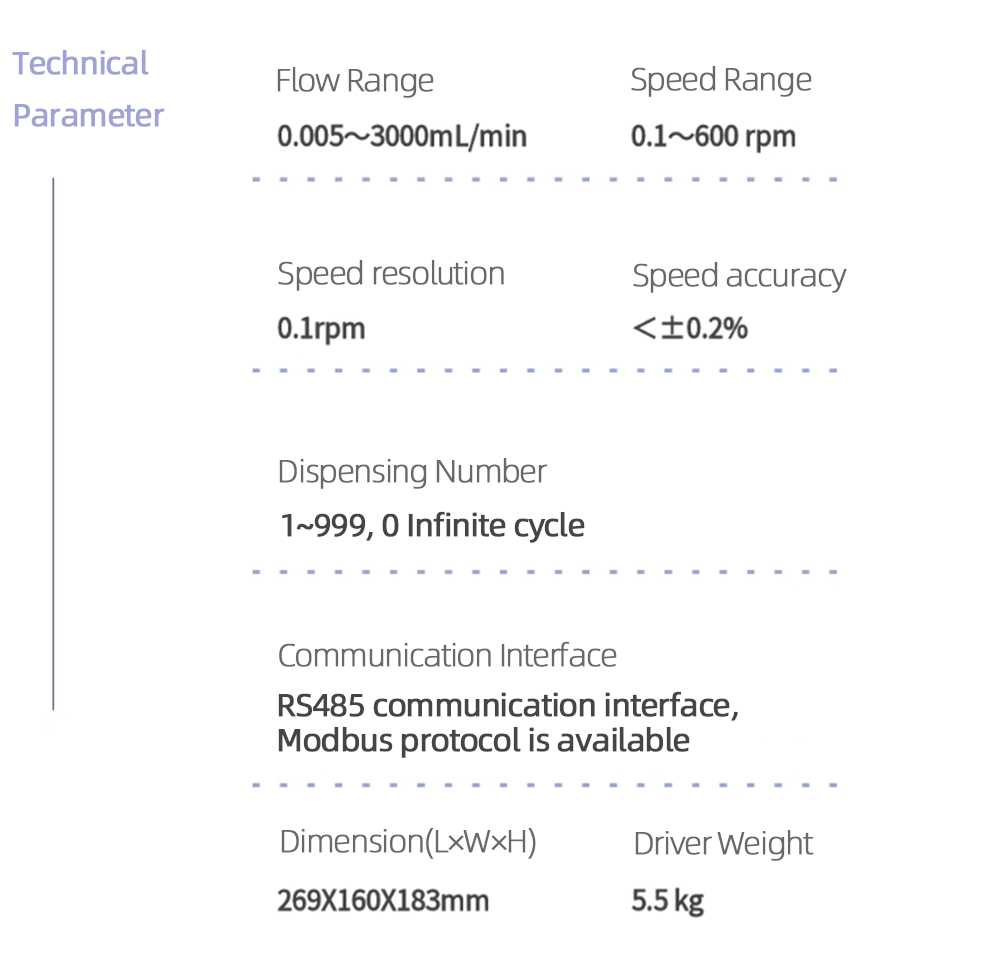This screenshot has width=1000, height=957.
Task: Click the 0.005~3000mL/min flow value
Action: point(402,136)
